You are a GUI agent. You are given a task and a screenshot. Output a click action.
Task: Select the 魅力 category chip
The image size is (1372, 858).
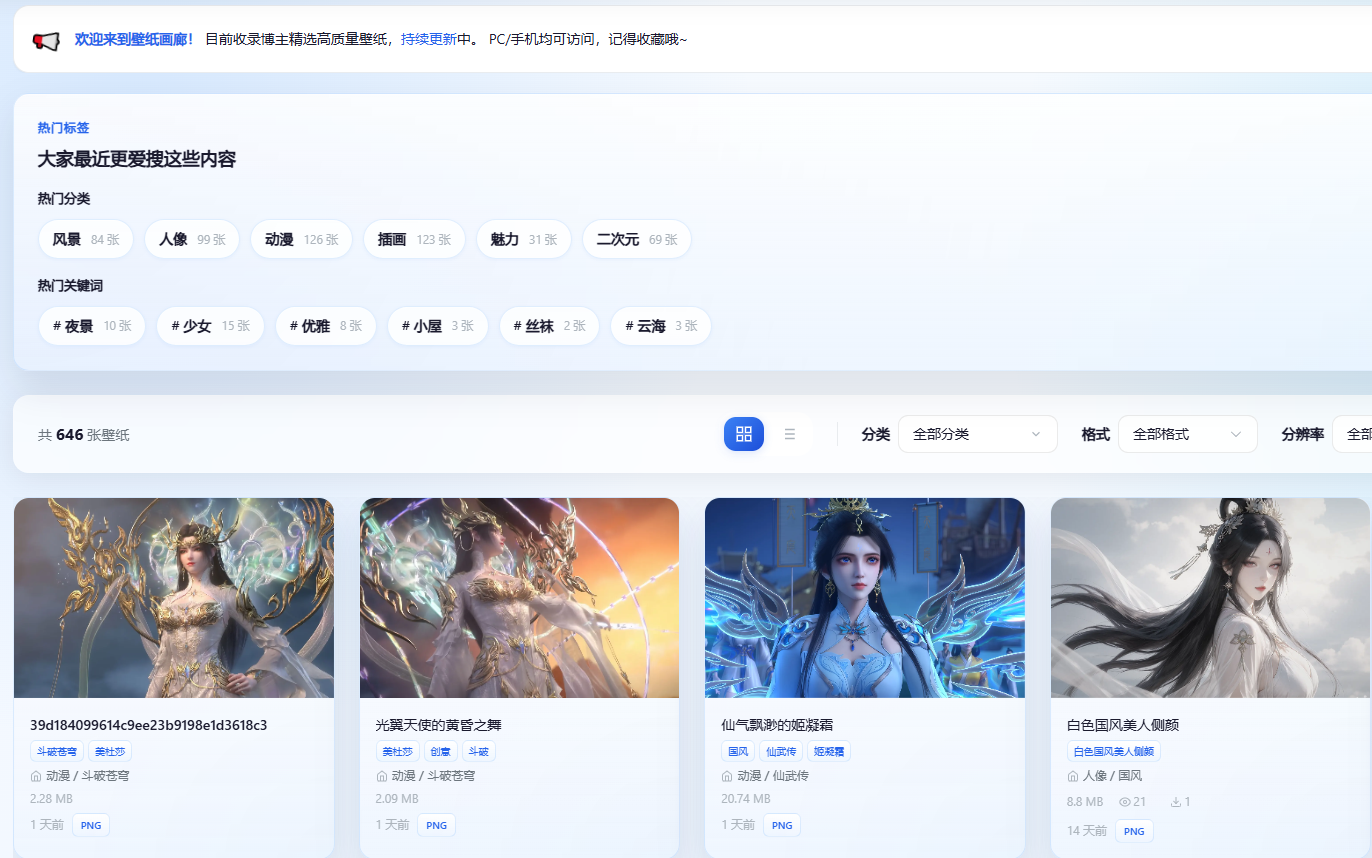pyautogui.click(x=523, y=239)
